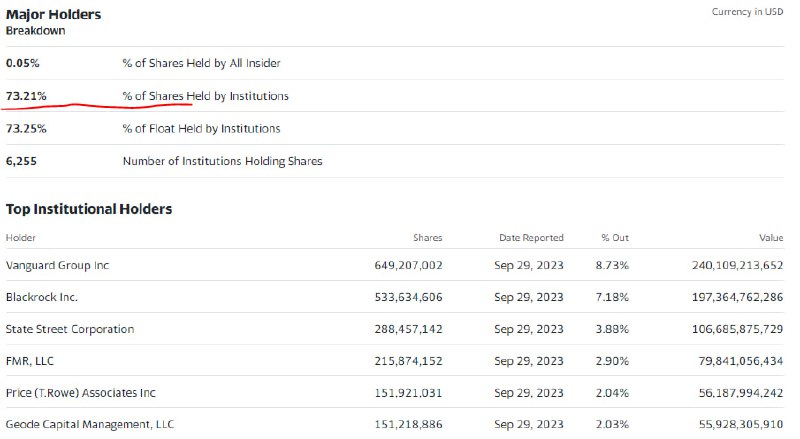Click the date reported in Geode's row
800x439 pixels.
pyautogui.click(x=529, y=425)
